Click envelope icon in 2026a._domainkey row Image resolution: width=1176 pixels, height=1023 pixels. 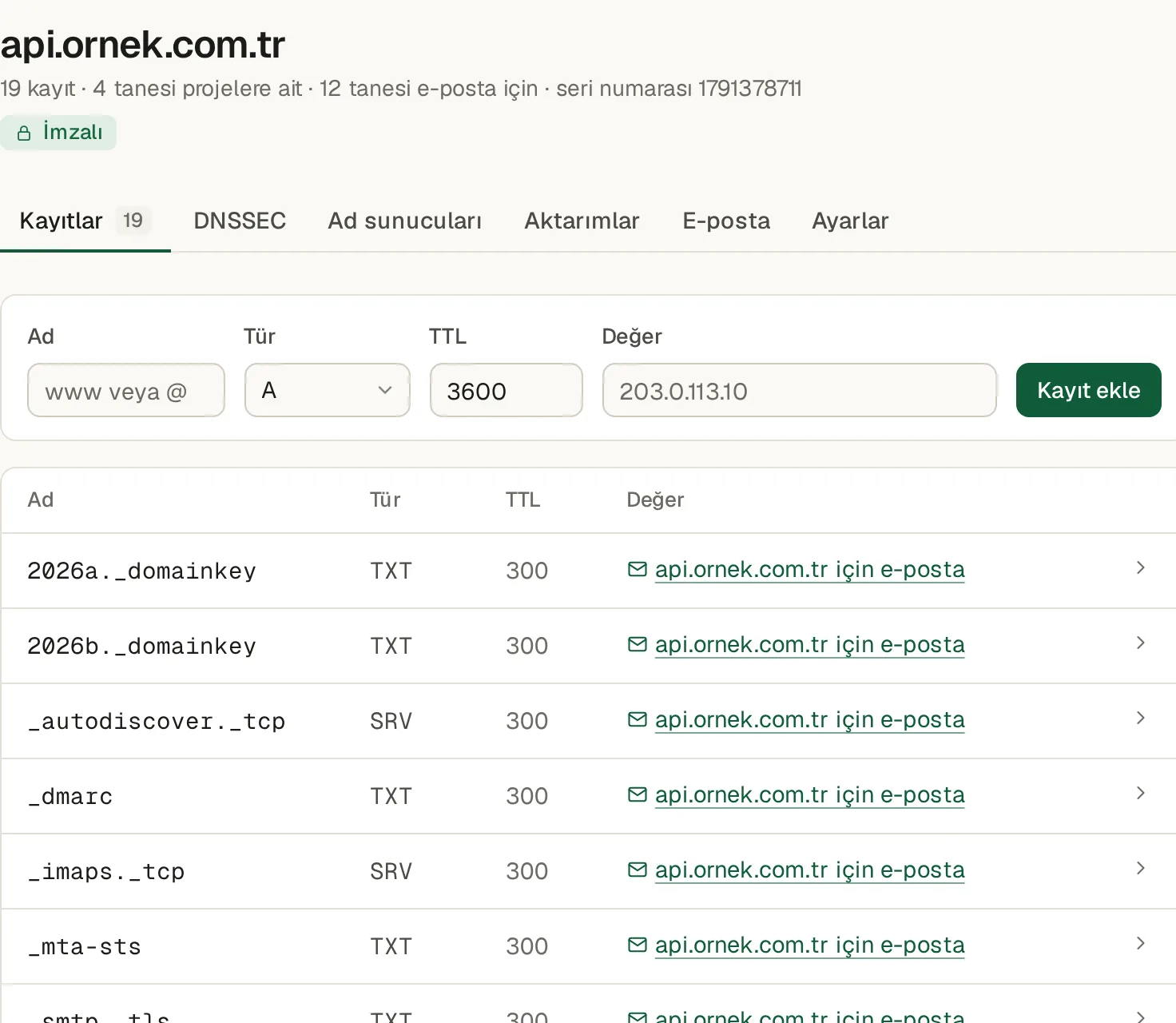[x=638, y=569]
